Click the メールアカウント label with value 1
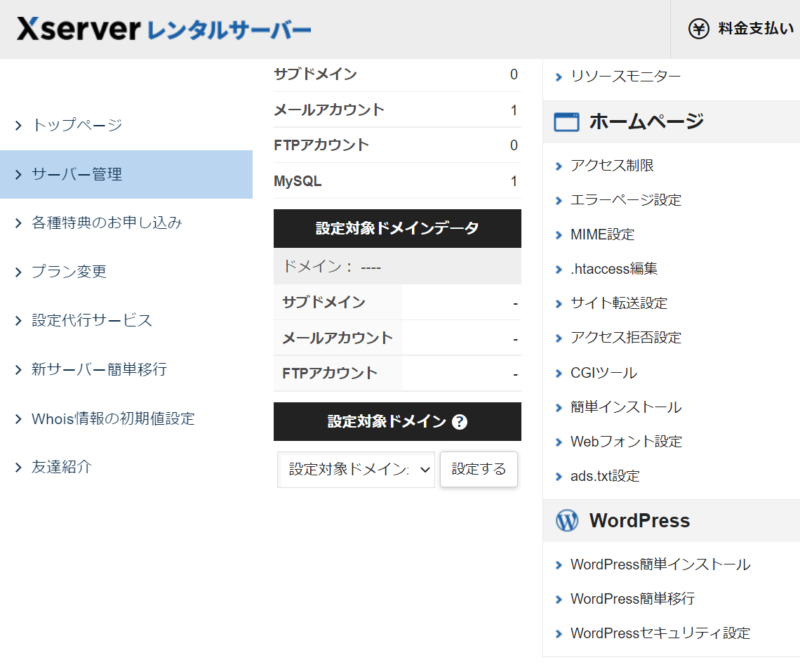800x667 pixels. point(329,110)
